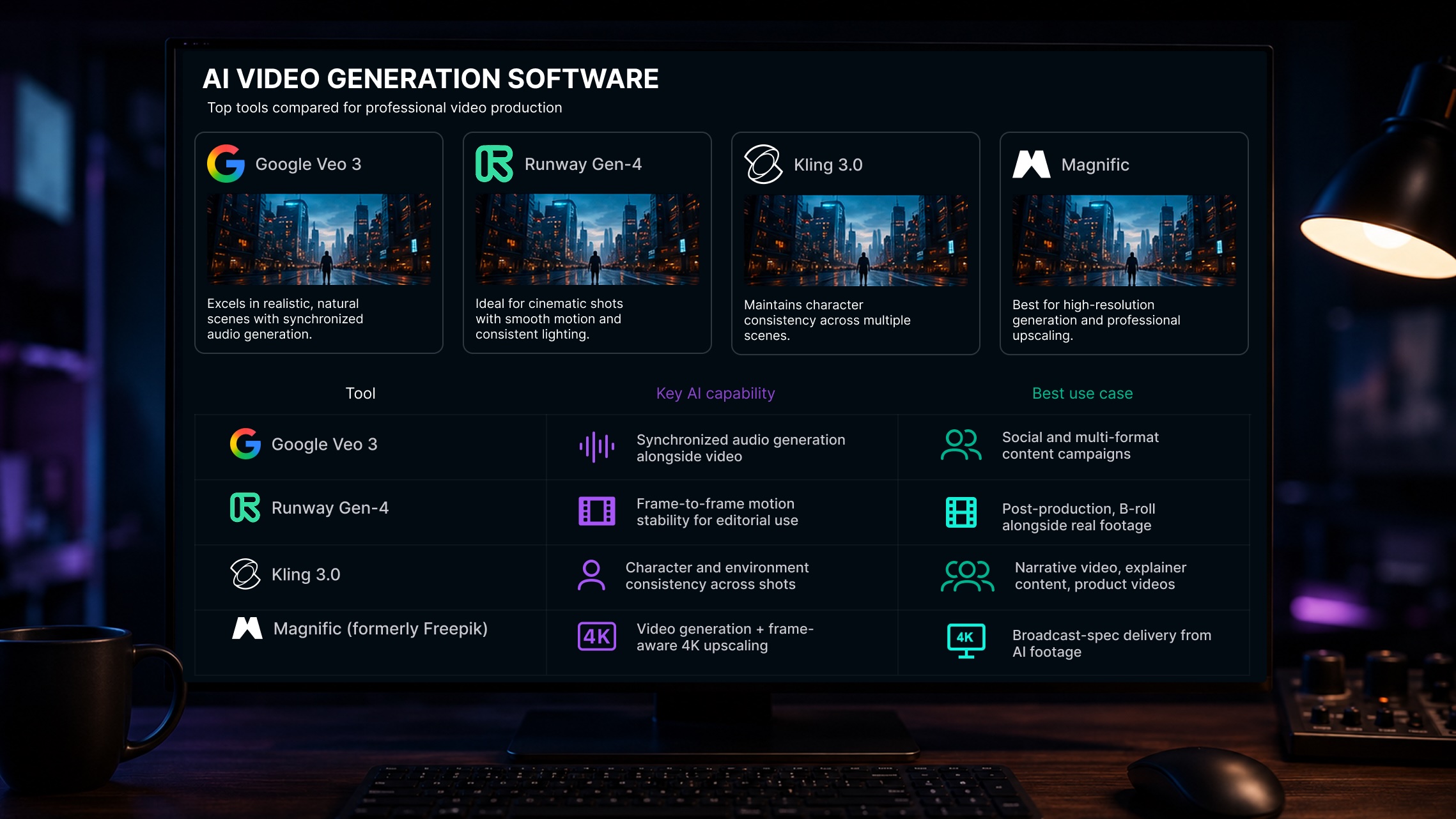Click the 'Tool' column header
The image size is (1456, 819).
click(x=360, y=393)
